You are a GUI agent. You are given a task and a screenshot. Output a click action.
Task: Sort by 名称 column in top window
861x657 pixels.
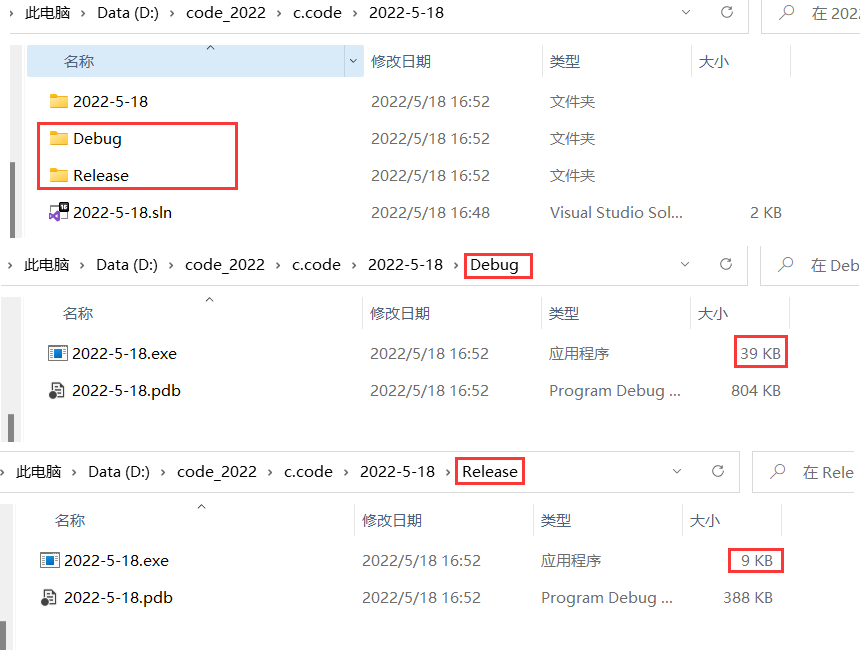click(186, 61)
